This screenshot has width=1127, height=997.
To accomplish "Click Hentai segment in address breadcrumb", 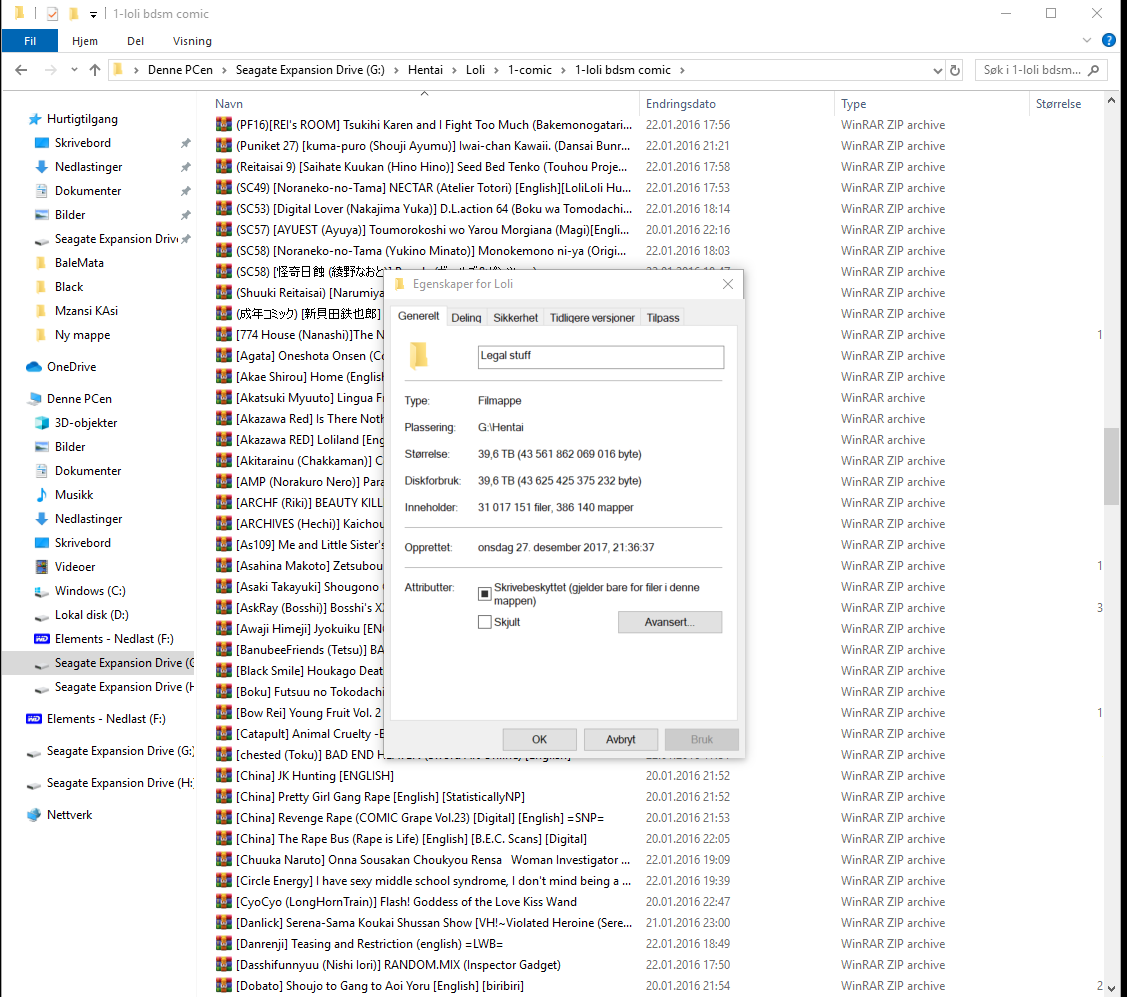I will (426, 70).
